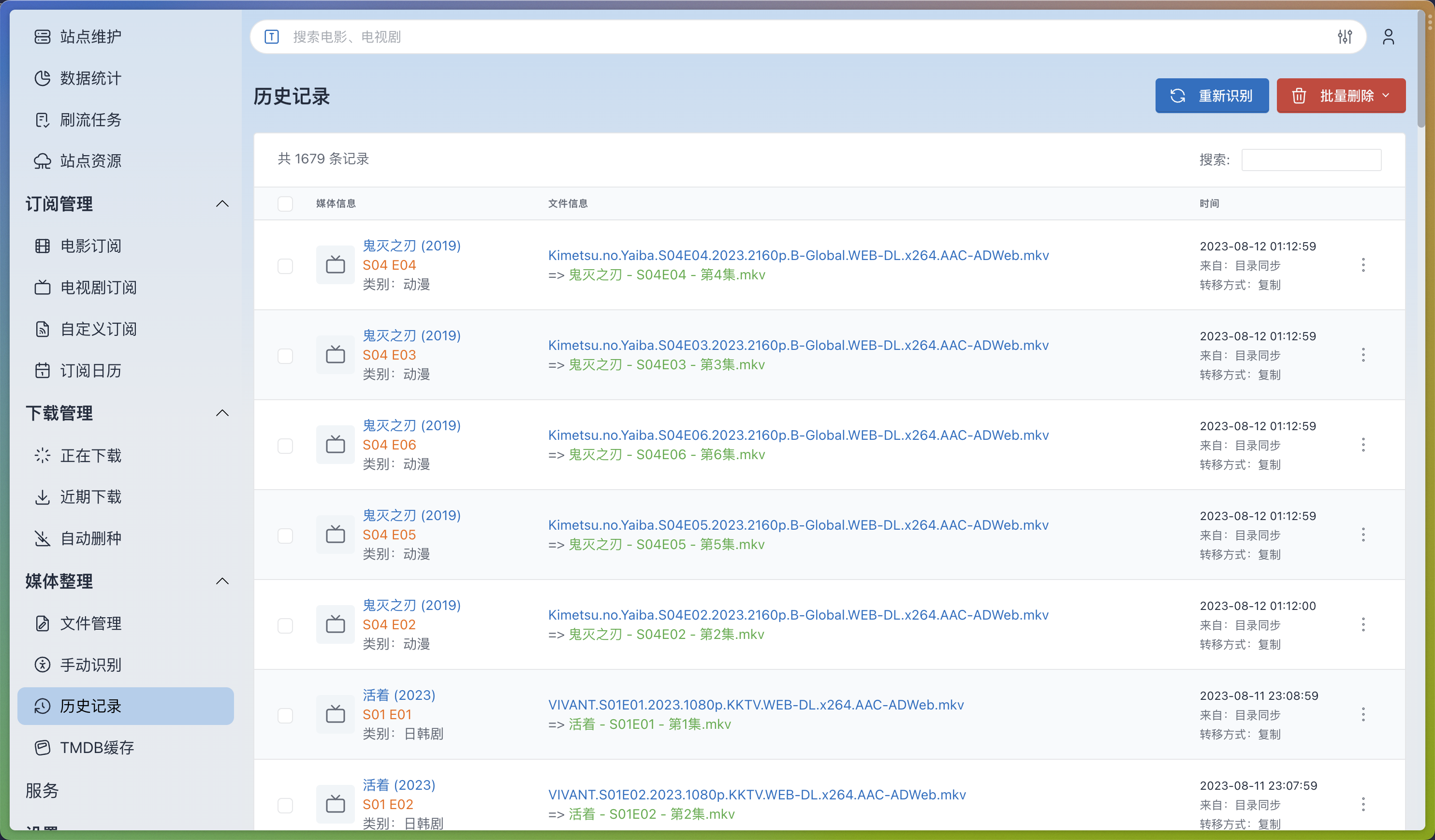Image resolution: width=1435 pixels, height=840 pixels.
Task: Open 近期下载 in the sidebar
Action: [x=125, y=497]
